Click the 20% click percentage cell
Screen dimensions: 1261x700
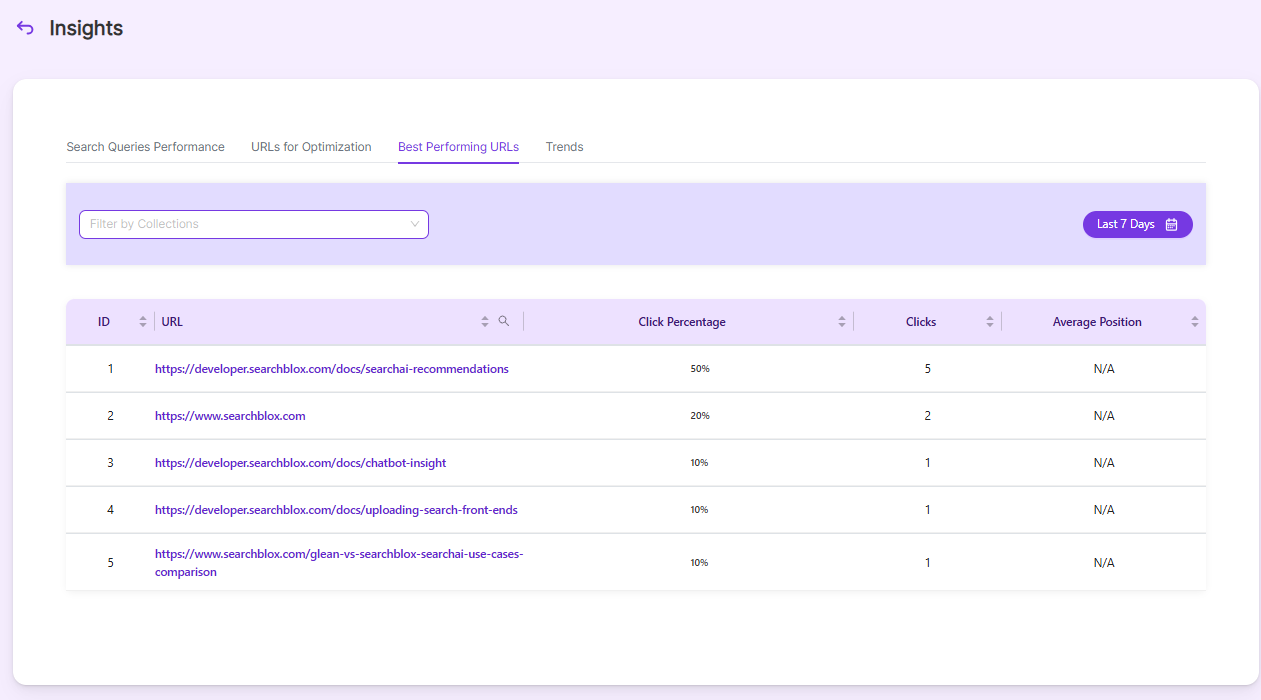(700, 416)
